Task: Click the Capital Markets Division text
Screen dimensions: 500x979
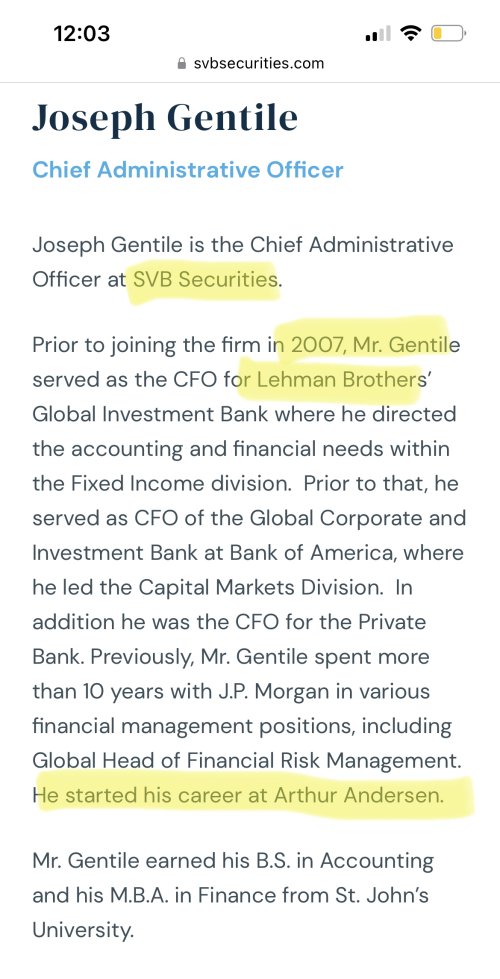Action: pyautogui.click(x=257, y=588)
